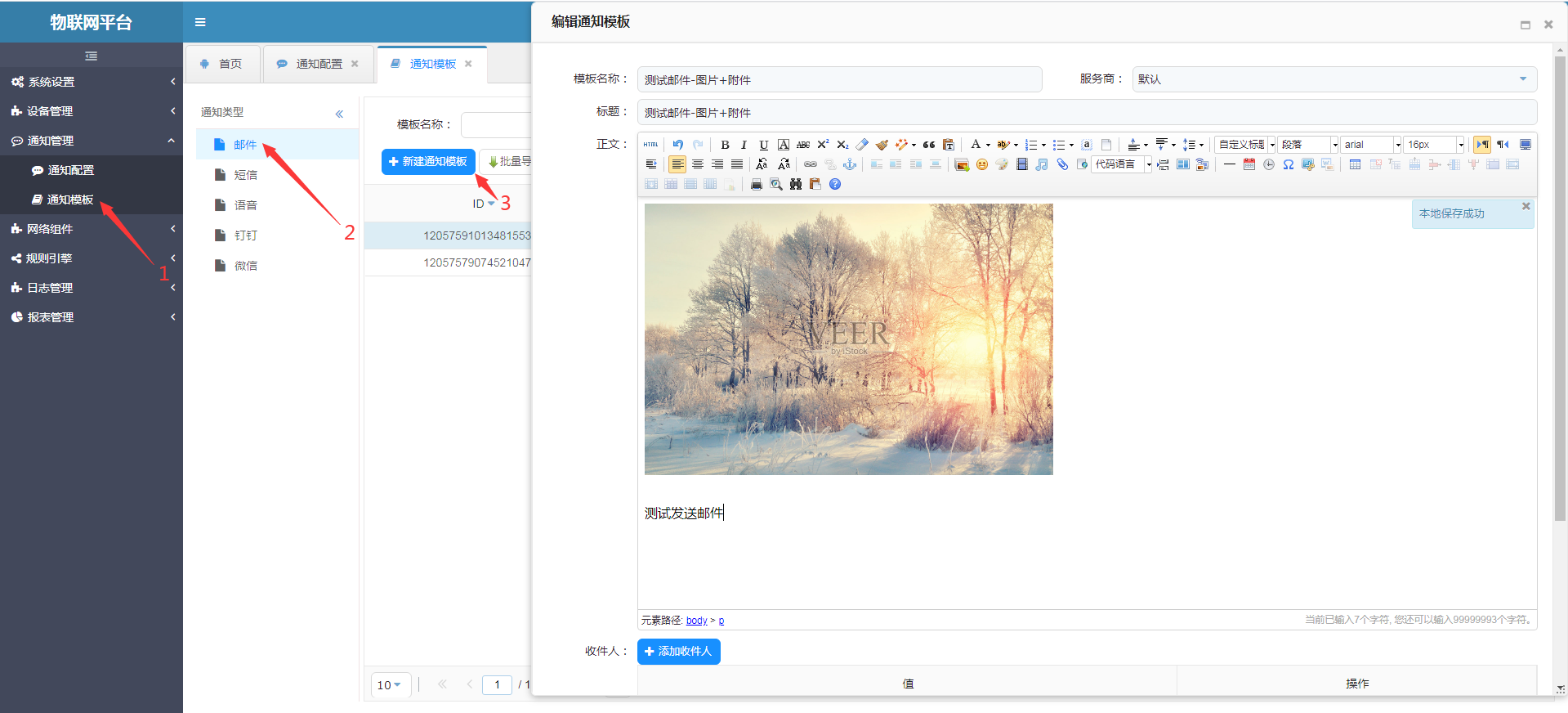The image size is (1568, 713).
Task: Click the undo arrow in editor toolbar
Action: [677, 145]
